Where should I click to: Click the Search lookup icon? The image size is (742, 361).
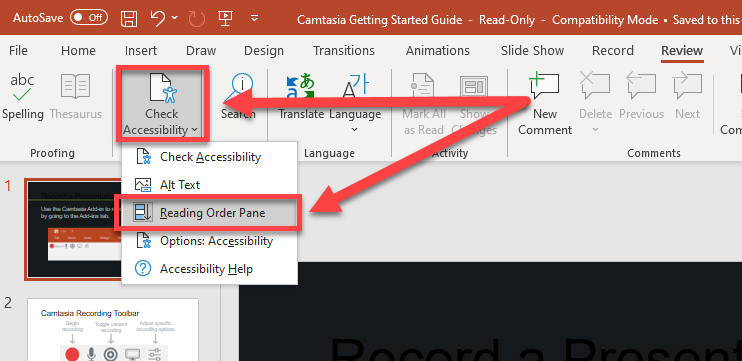click(x=238, y=97)
